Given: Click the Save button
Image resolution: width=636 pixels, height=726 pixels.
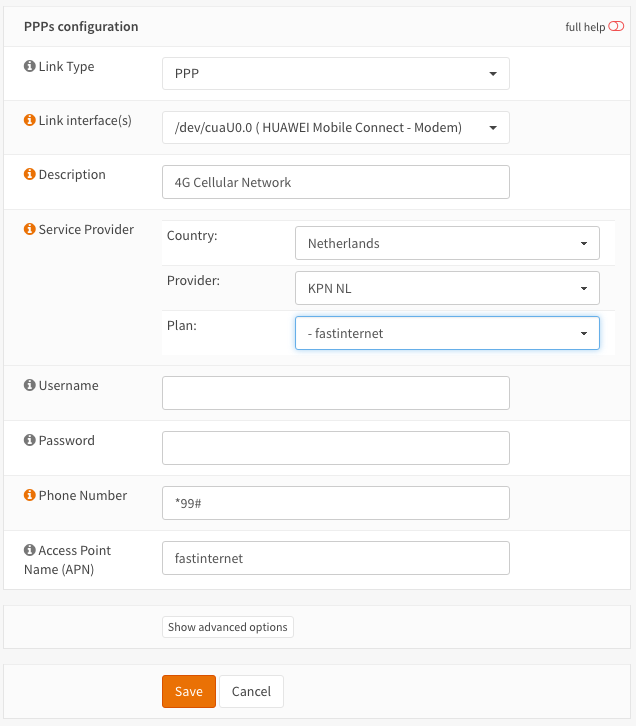Looking at the screenshot, I should tap(188, 691).
